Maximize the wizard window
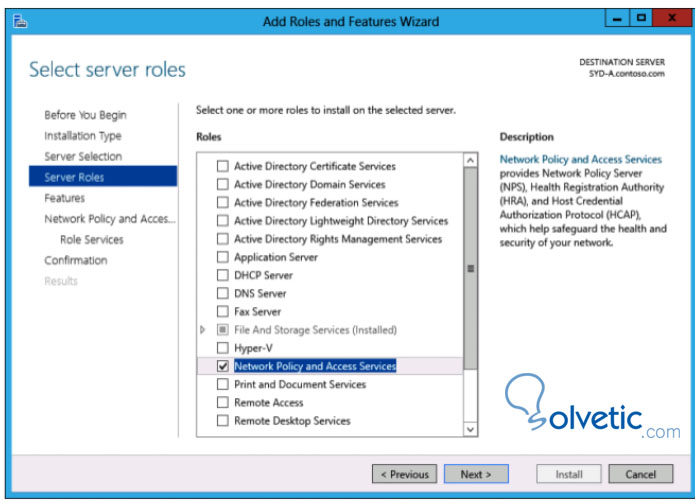The image size is (699, 504). 641,19
